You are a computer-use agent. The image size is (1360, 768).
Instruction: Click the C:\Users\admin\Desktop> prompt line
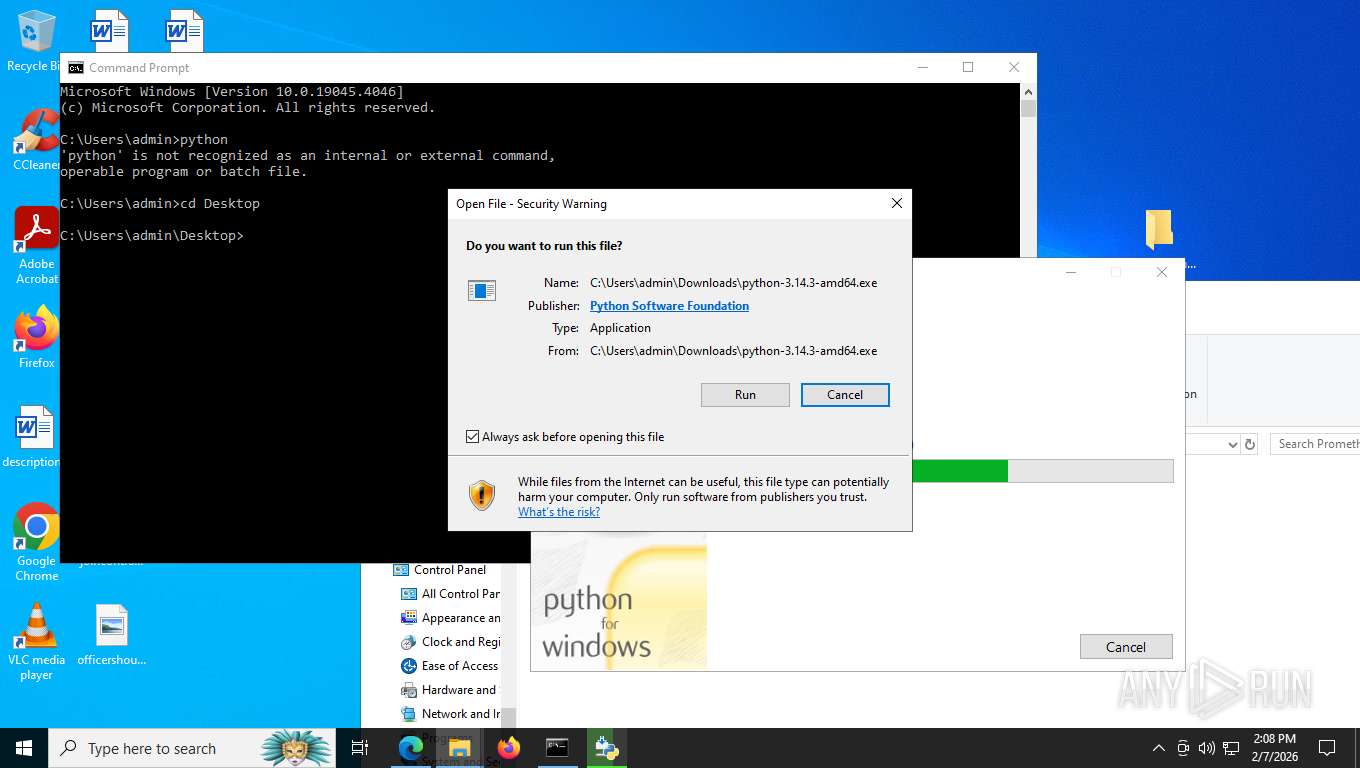(152, 236)
